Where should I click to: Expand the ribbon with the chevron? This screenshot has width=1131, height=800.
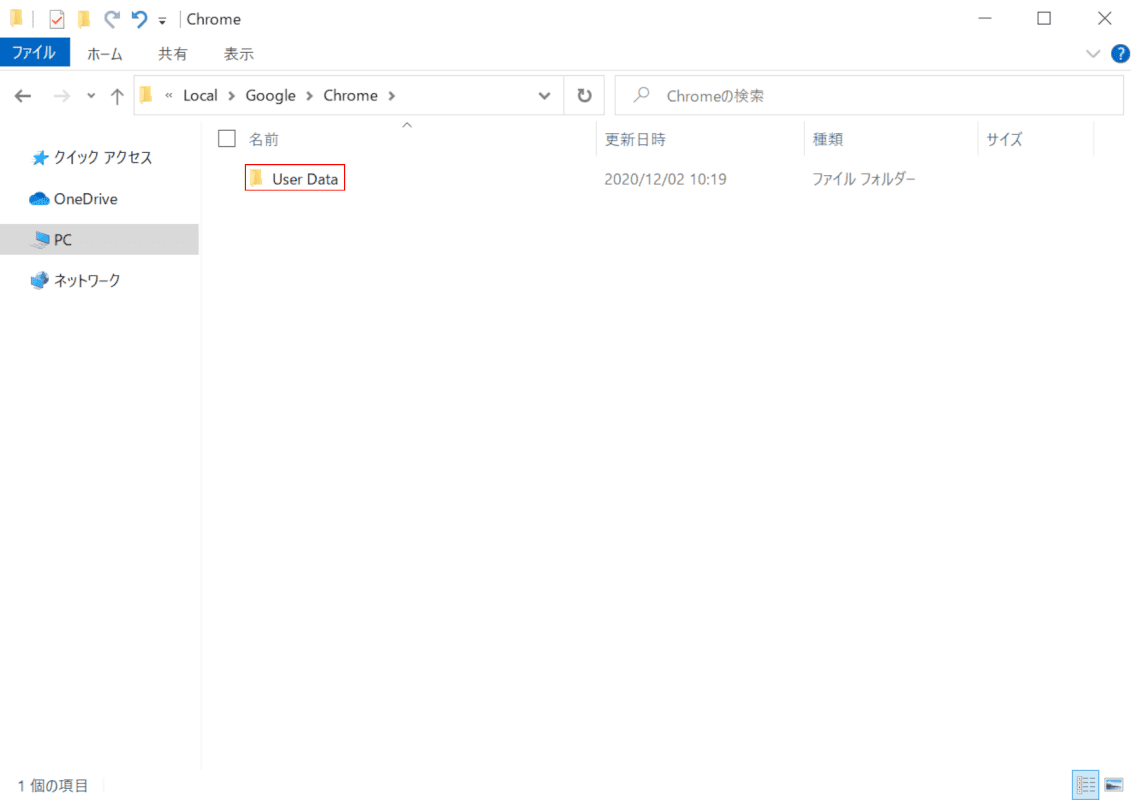pyautogui.click(x=1093, y=53)
